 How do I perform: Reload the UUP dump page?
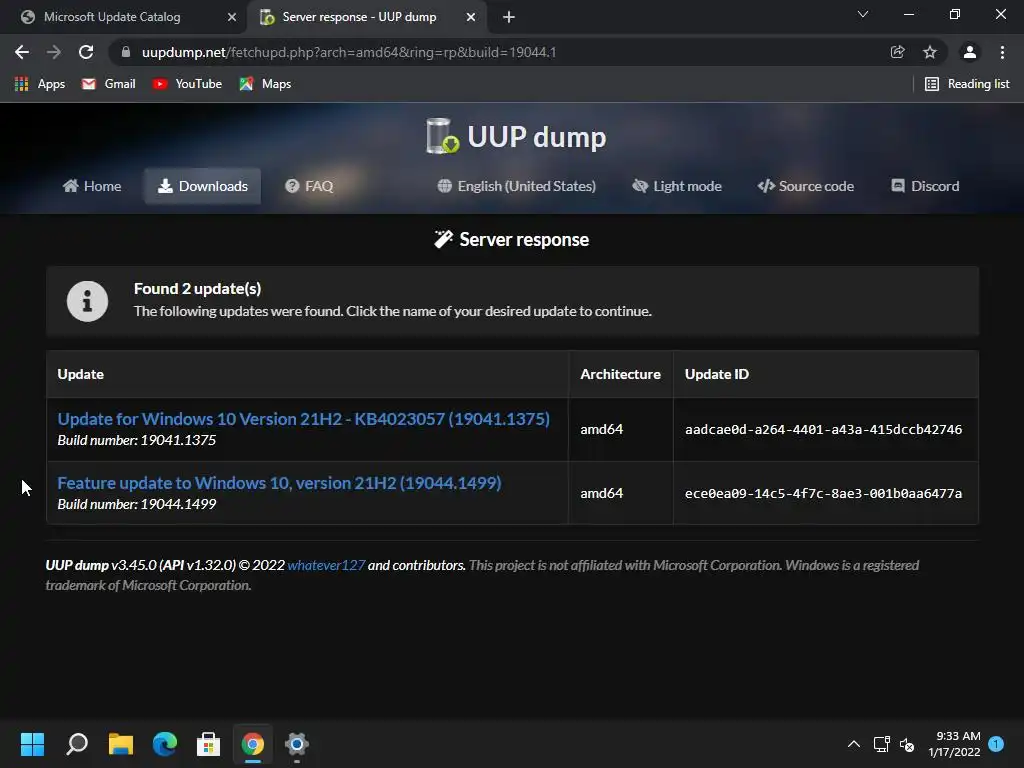[x=86, y=52]
